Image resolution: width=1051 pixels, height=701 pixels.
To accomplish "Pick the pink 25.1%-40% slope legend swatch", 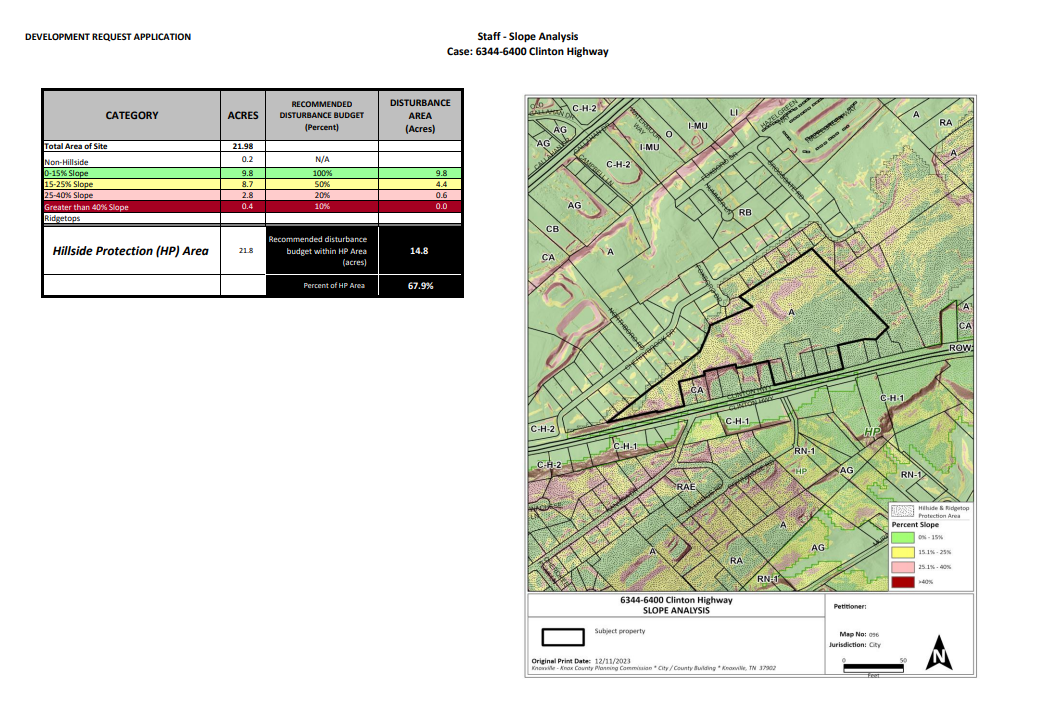I will (902, 567).
